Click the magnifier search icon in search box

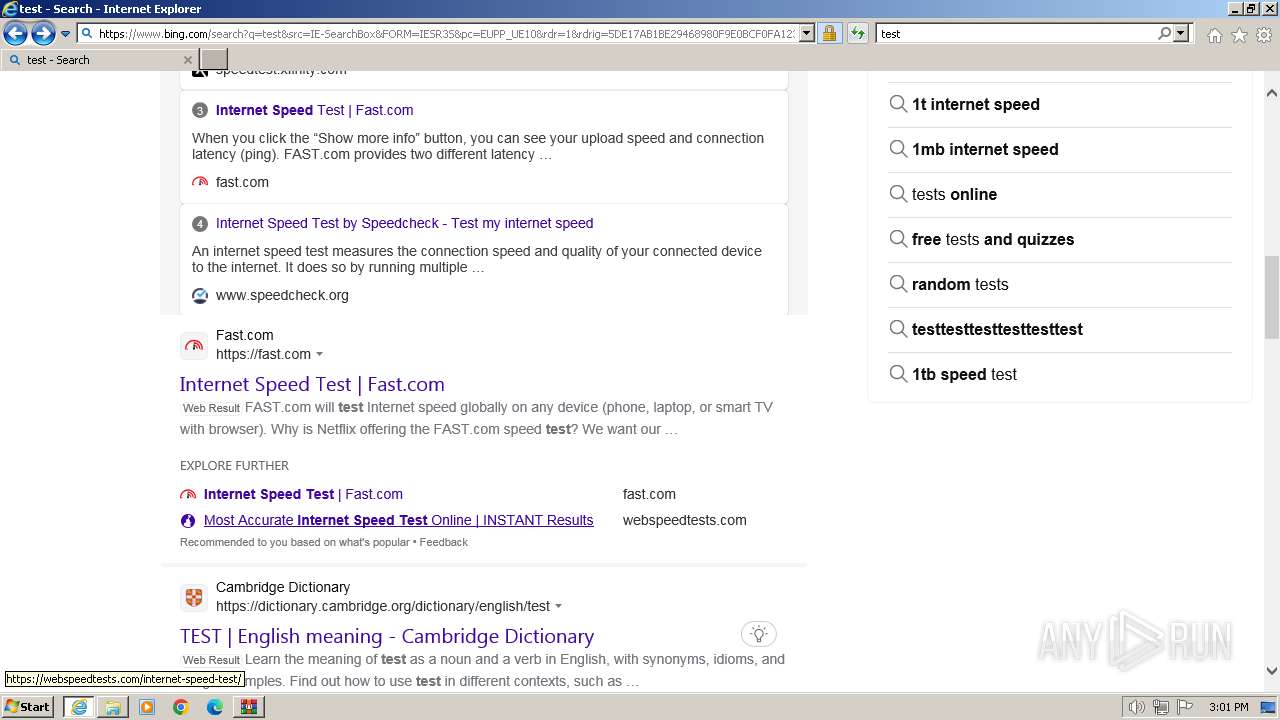tap(1164, 34)
